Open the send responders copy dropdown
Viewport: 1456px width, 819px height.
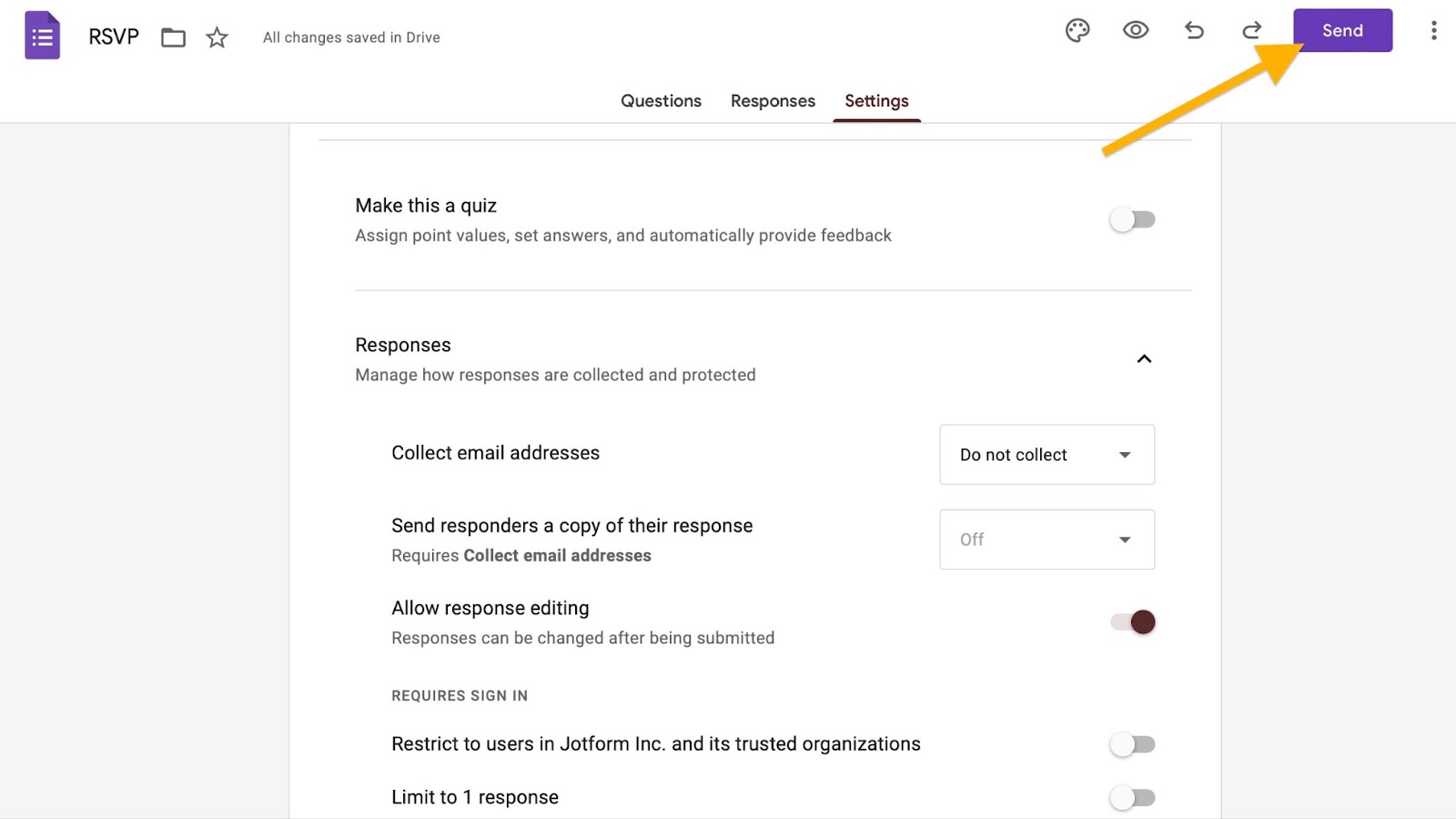pyautogui.click(x=1046, y=540)
